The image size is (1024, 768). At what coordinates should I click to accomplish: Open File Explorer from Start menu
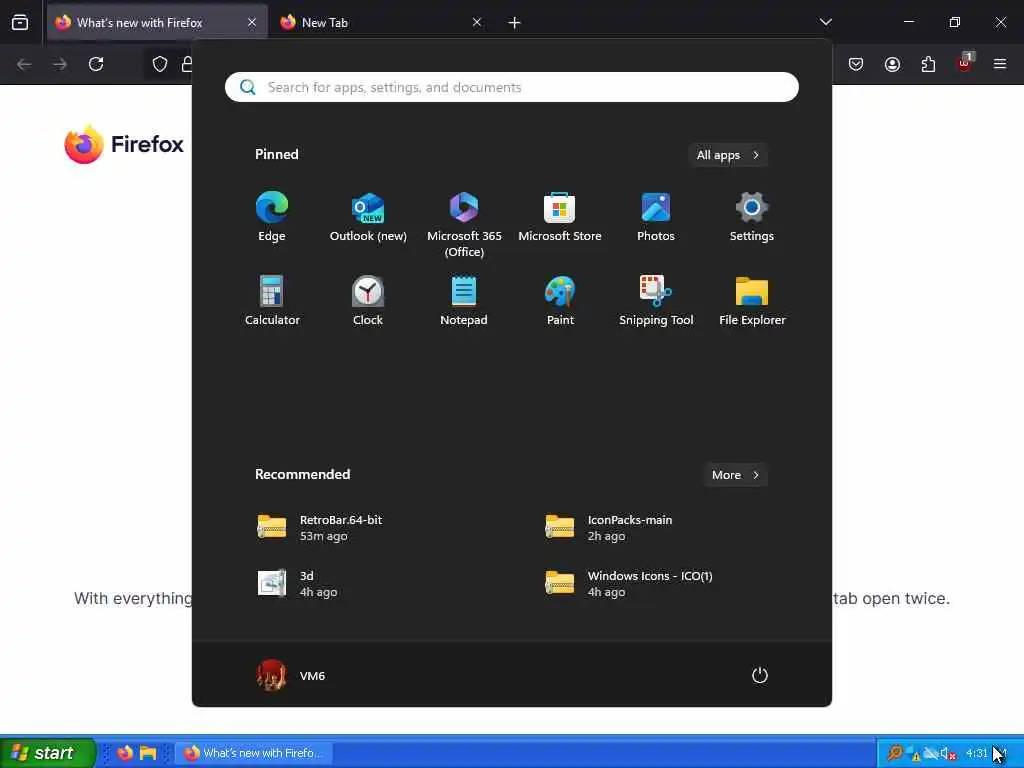pos(752,301)
